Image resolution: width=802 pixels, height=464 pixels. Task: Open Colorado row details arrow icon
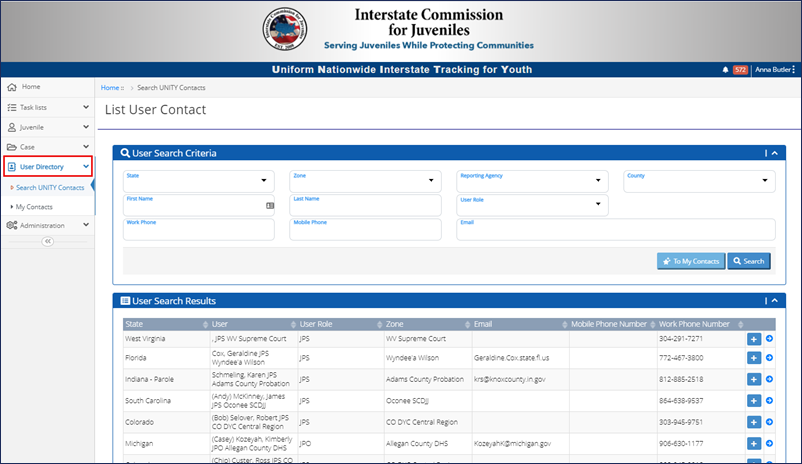(x=769, y=422)
